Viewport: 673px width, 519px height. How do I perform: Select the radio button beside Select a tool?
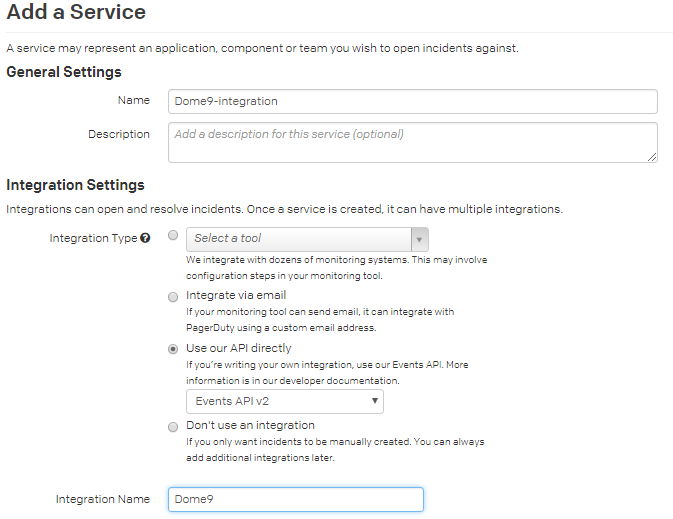pyautogui.click(x=173, y=235)
